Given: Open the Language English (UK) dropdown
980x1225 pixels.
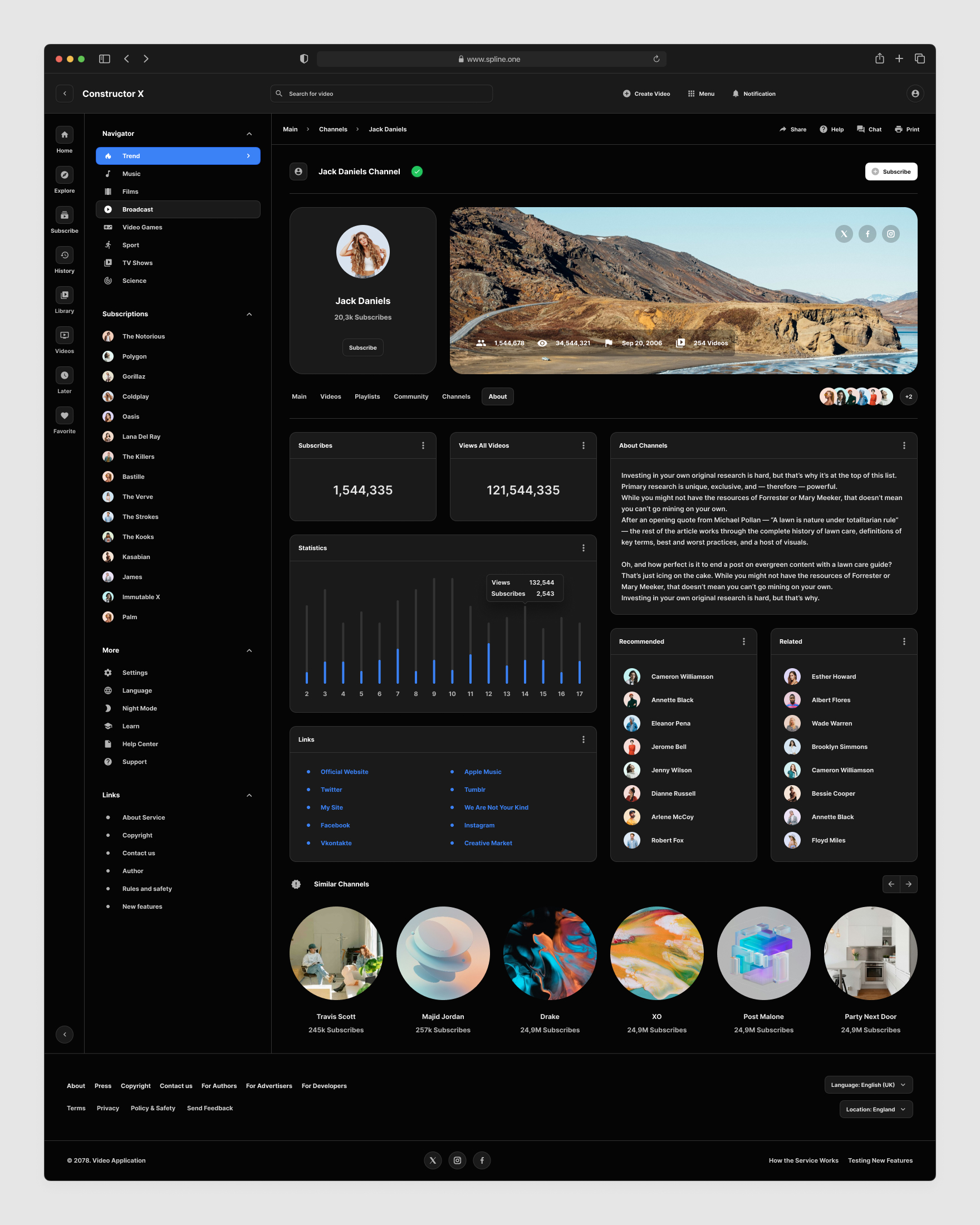Looking at the screenshot, I should pos(869,1085).
